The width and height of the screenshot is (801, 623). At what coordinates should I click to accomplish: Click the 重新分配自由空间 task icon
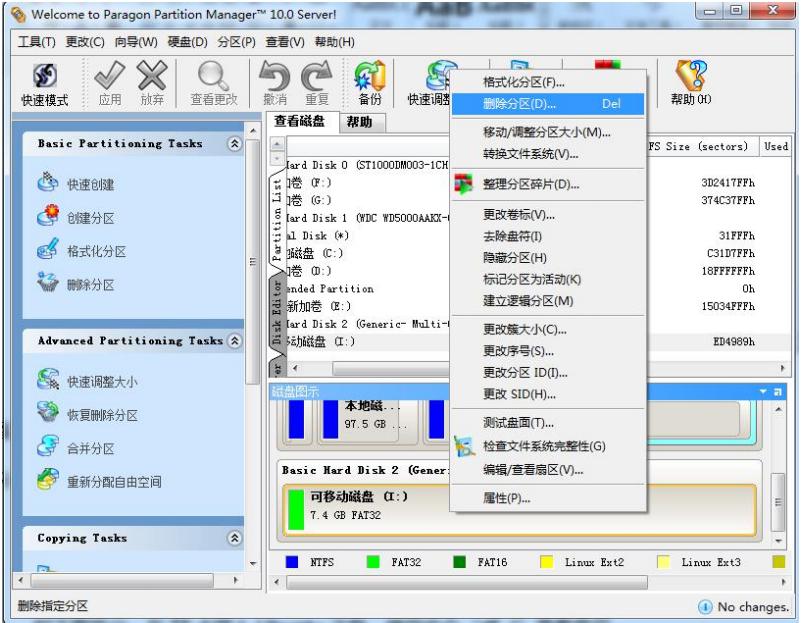[48, 480]
